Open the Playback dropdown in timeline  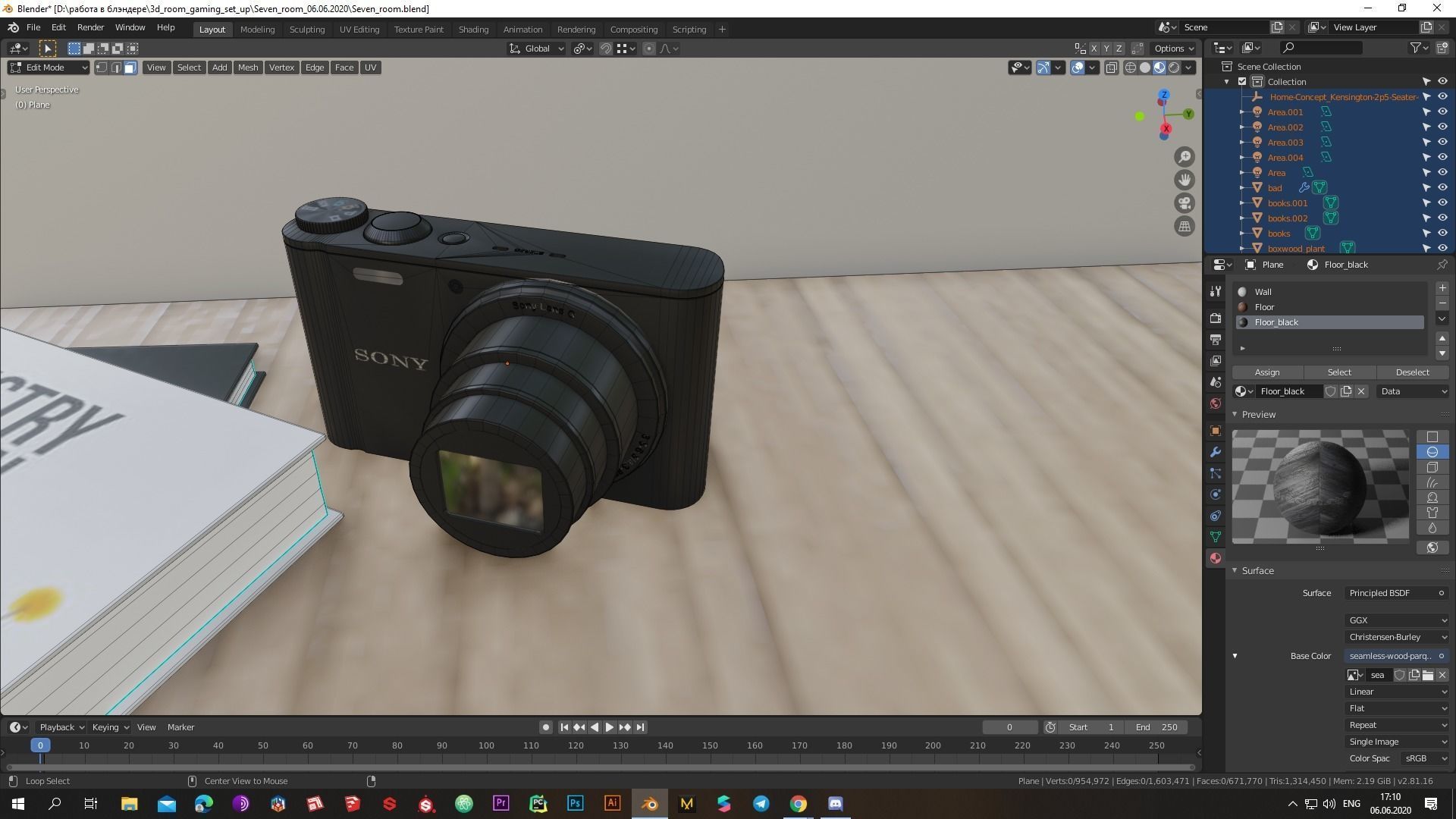[61, 727]
